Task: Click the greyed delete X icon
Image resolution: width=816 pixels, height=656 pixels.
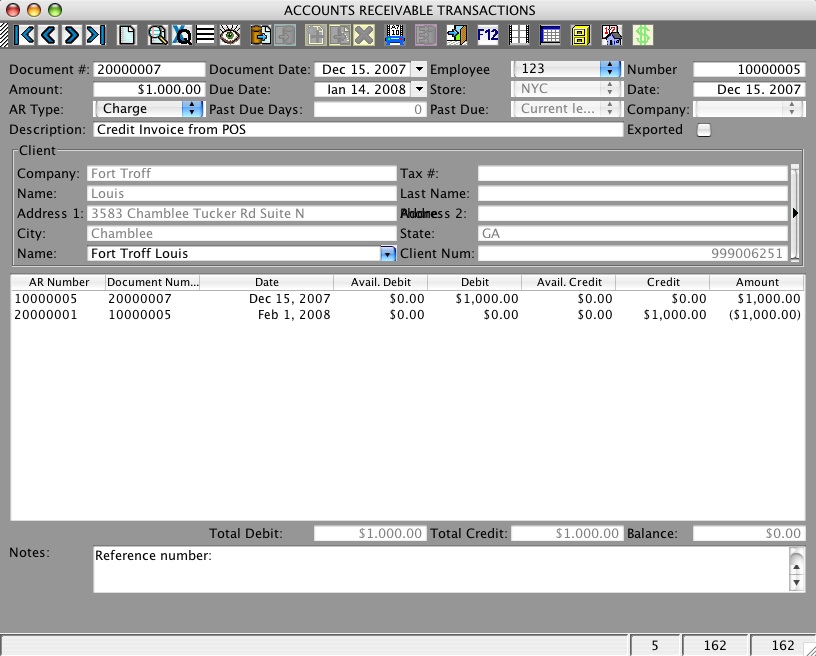Action: (x=364, y=35)
